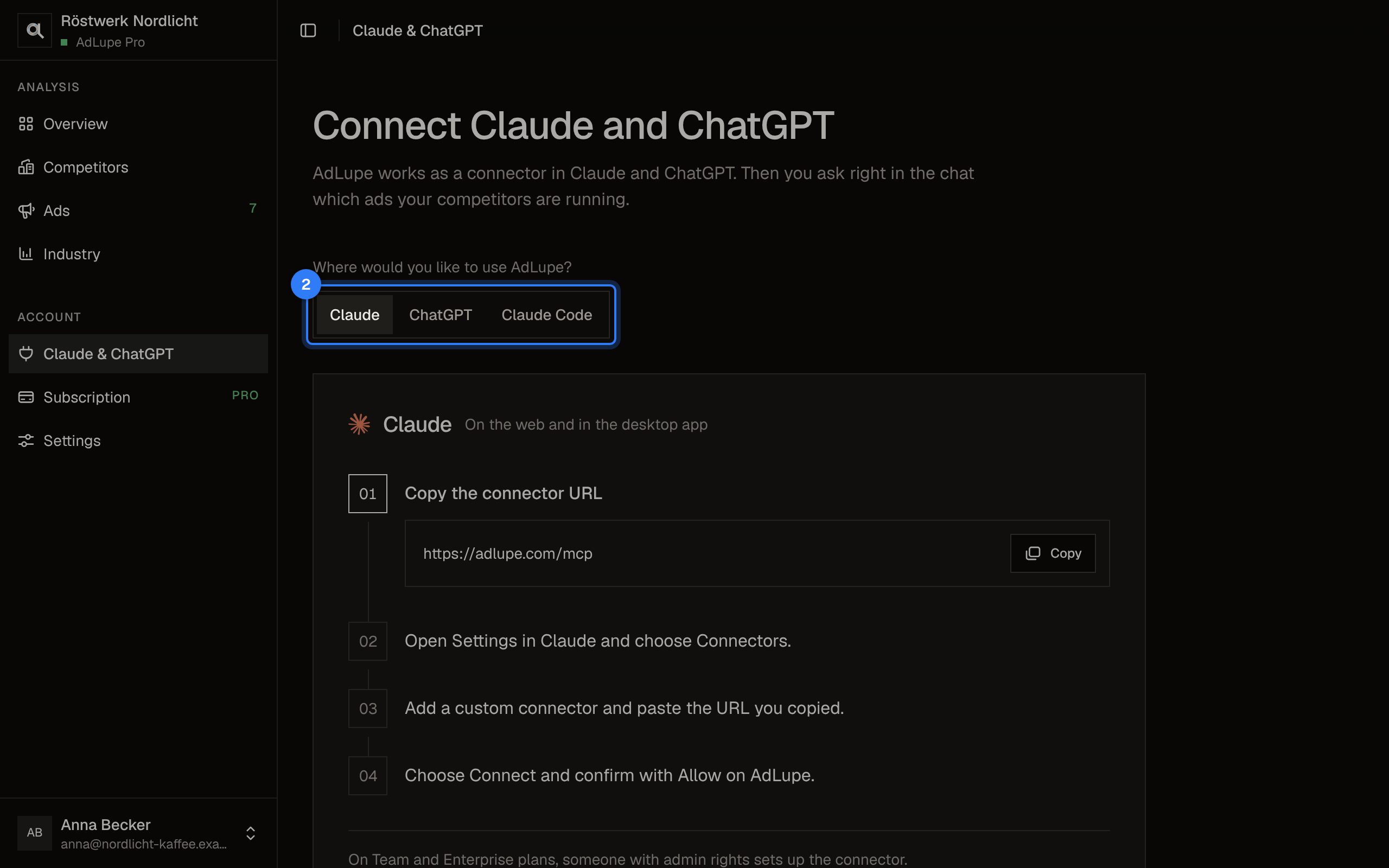Click the Ads count badge 7

[252, 208]
